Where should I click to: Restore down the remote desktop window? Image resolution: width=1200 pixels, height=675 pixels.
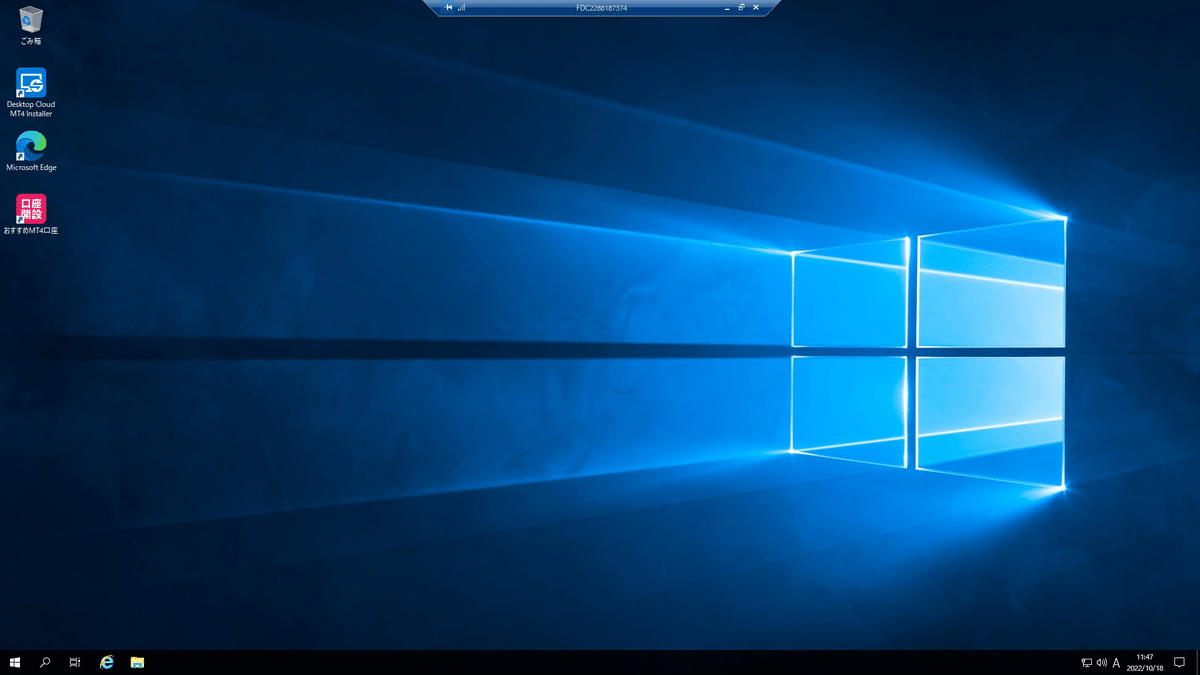[741, 7]
